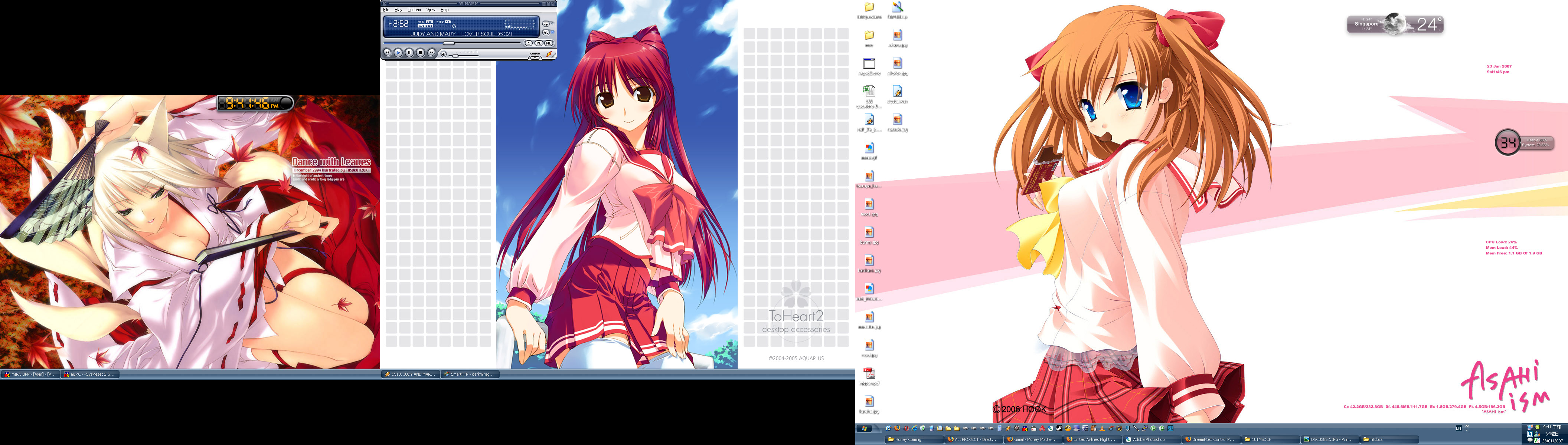Viewport: 1568px width, 445px height.
Task: Mute Winamp with the speaker icon
Action: pyautogui.click(x=444, y=55)
